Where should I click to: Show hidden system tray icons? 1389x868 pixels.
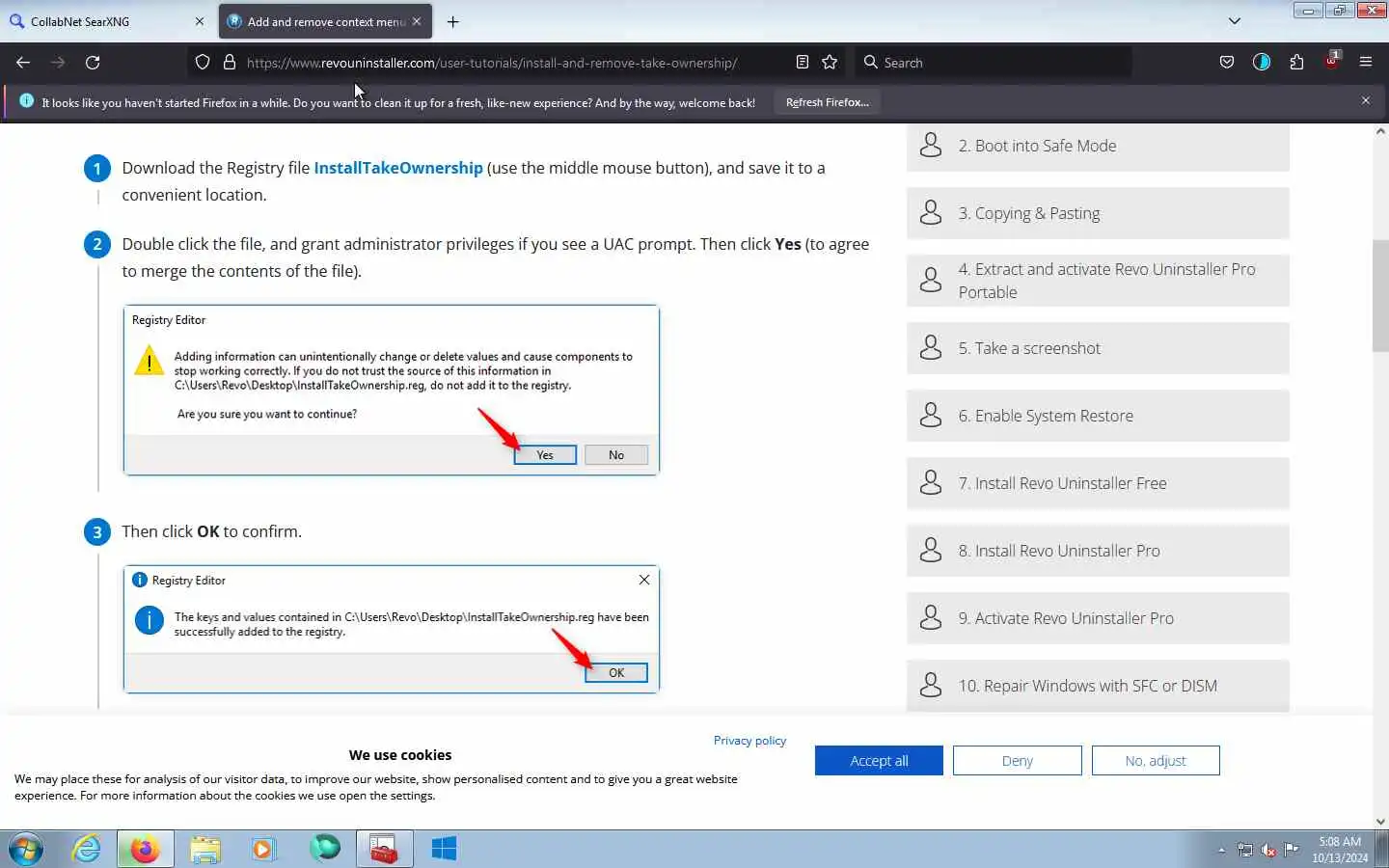click(1221, 851)
